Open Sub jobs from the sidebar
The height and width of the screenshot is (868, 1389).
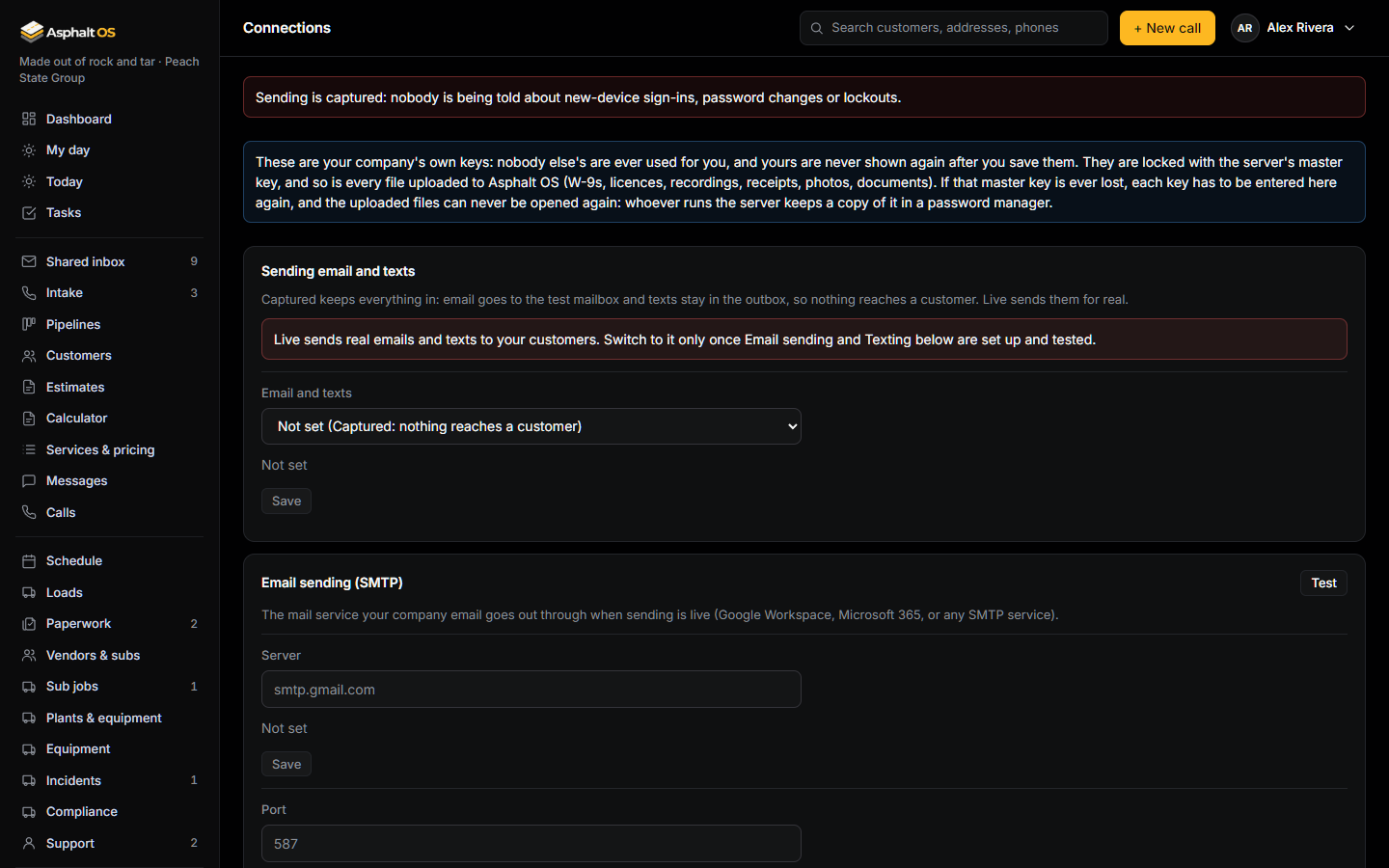[109, 687]
